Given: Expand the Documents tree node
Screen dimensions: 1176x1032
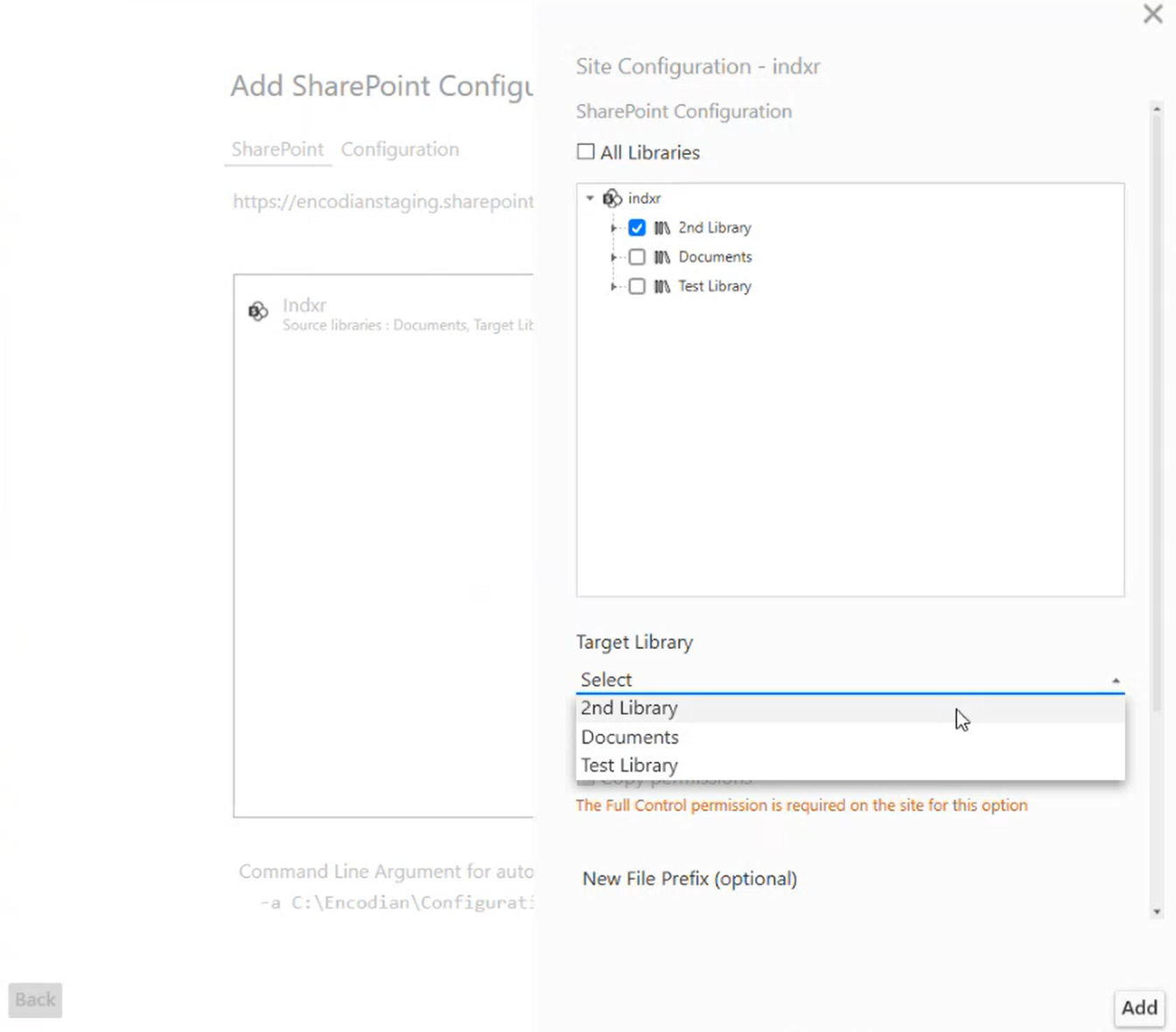Looking at the screenshot, I should (613, 257).
